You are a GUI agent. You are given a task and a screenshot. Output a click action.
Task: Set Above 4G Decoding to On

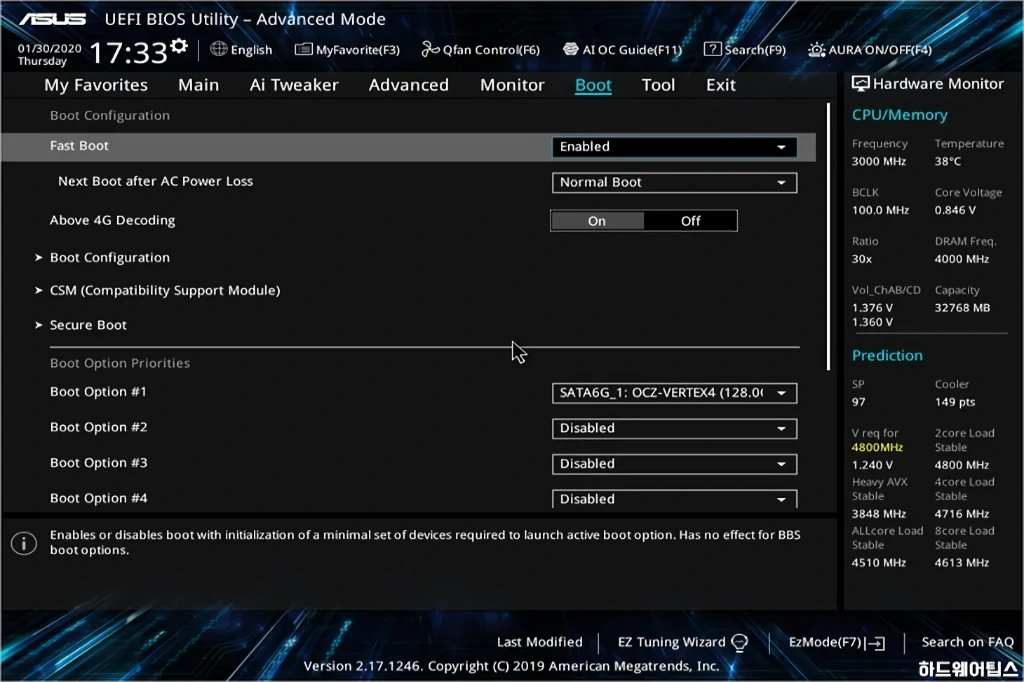(597, 221)
